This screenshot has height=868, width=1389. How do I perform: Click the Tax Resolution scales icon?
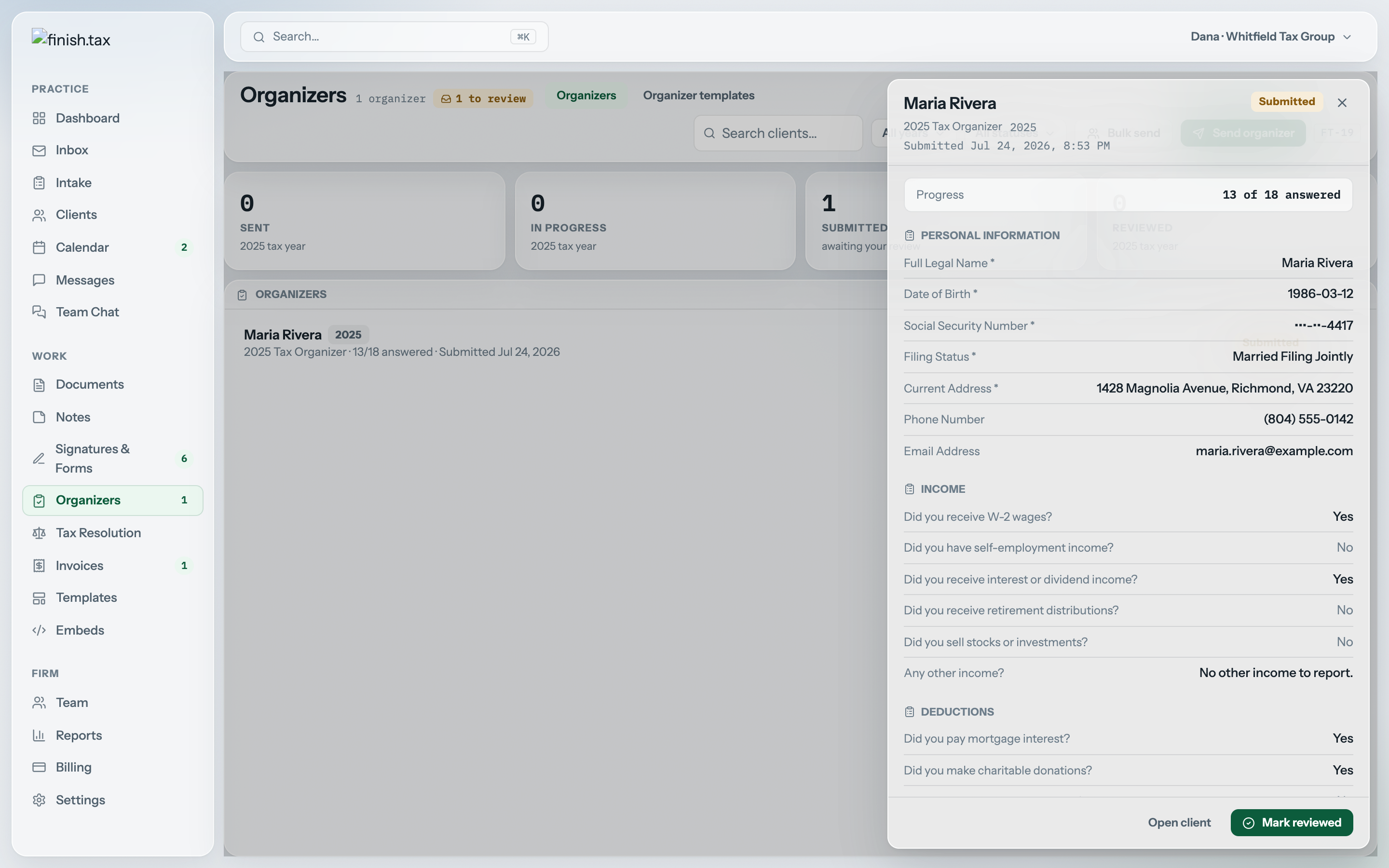39,533
